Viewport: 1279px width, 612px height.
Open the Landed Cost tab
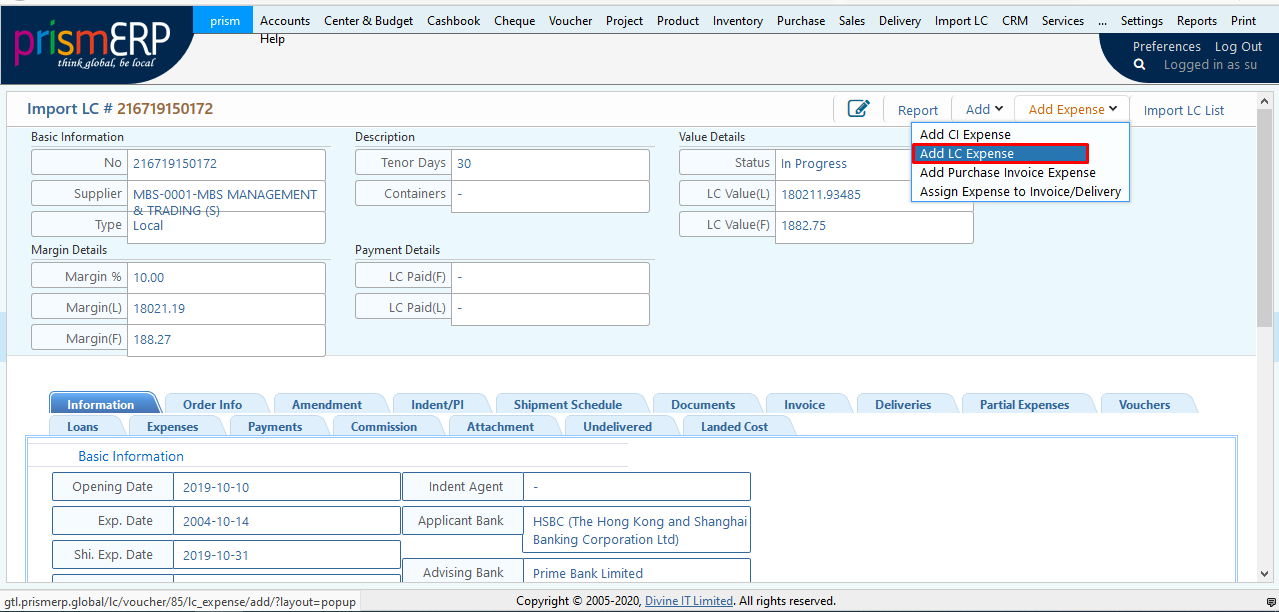pyautogui.click(x=735, y=425)
